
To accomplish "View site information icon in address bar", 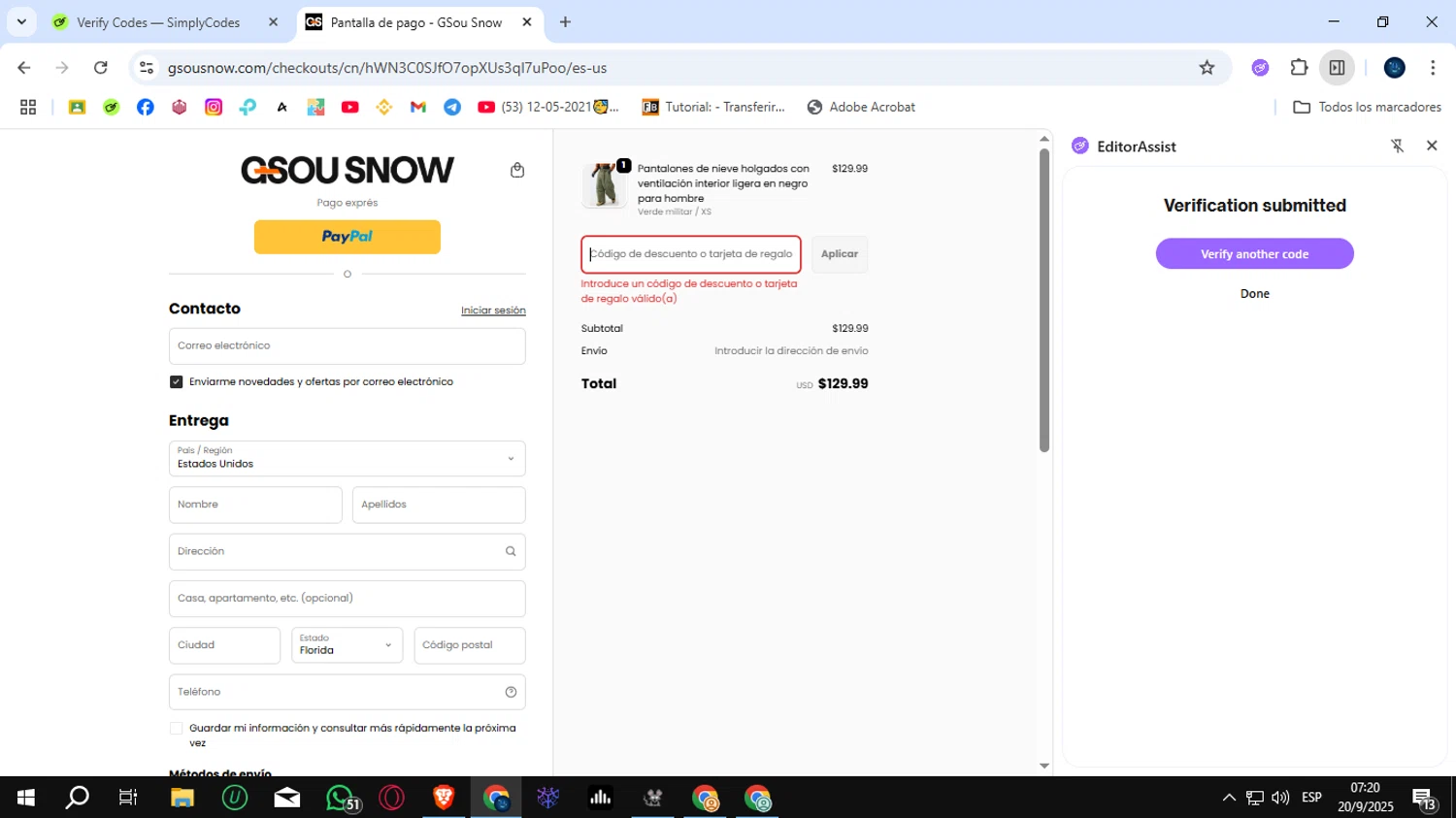I will (x=147, y=68).
